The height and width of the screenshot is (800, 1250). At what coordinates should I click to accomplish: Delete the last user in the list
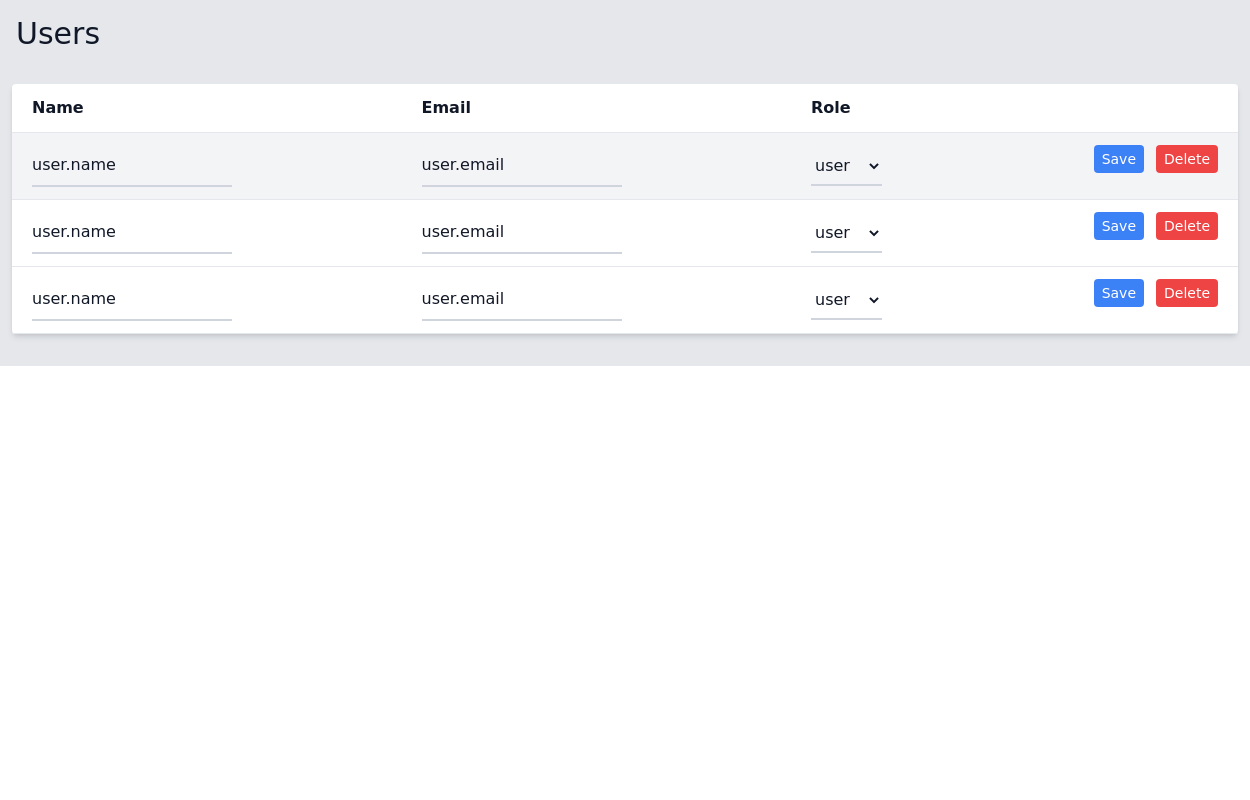click(1186, 293)
